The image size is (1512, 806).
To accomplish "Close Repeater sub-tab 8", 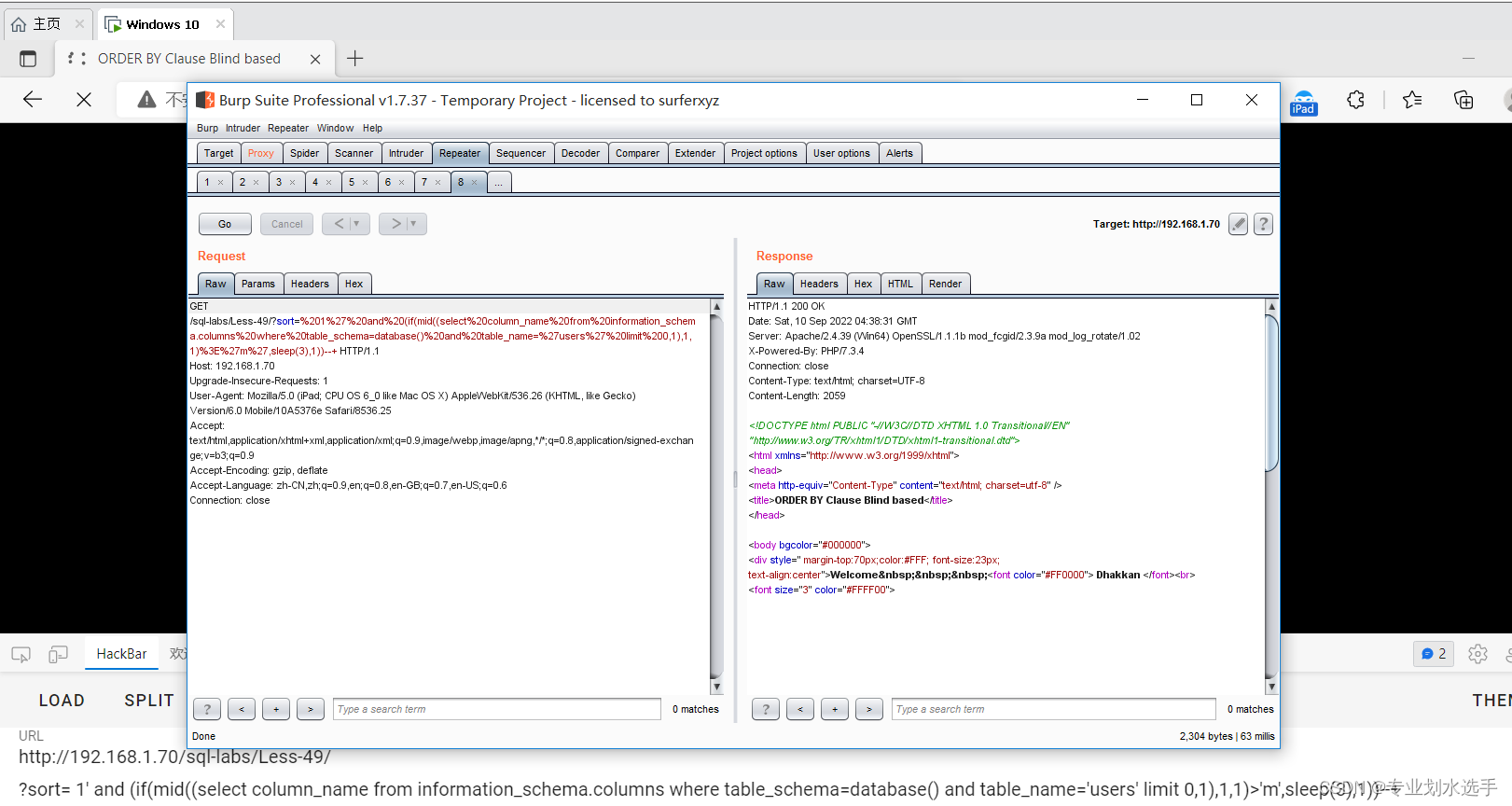I will pyautogui.click(x=475, y=183).
